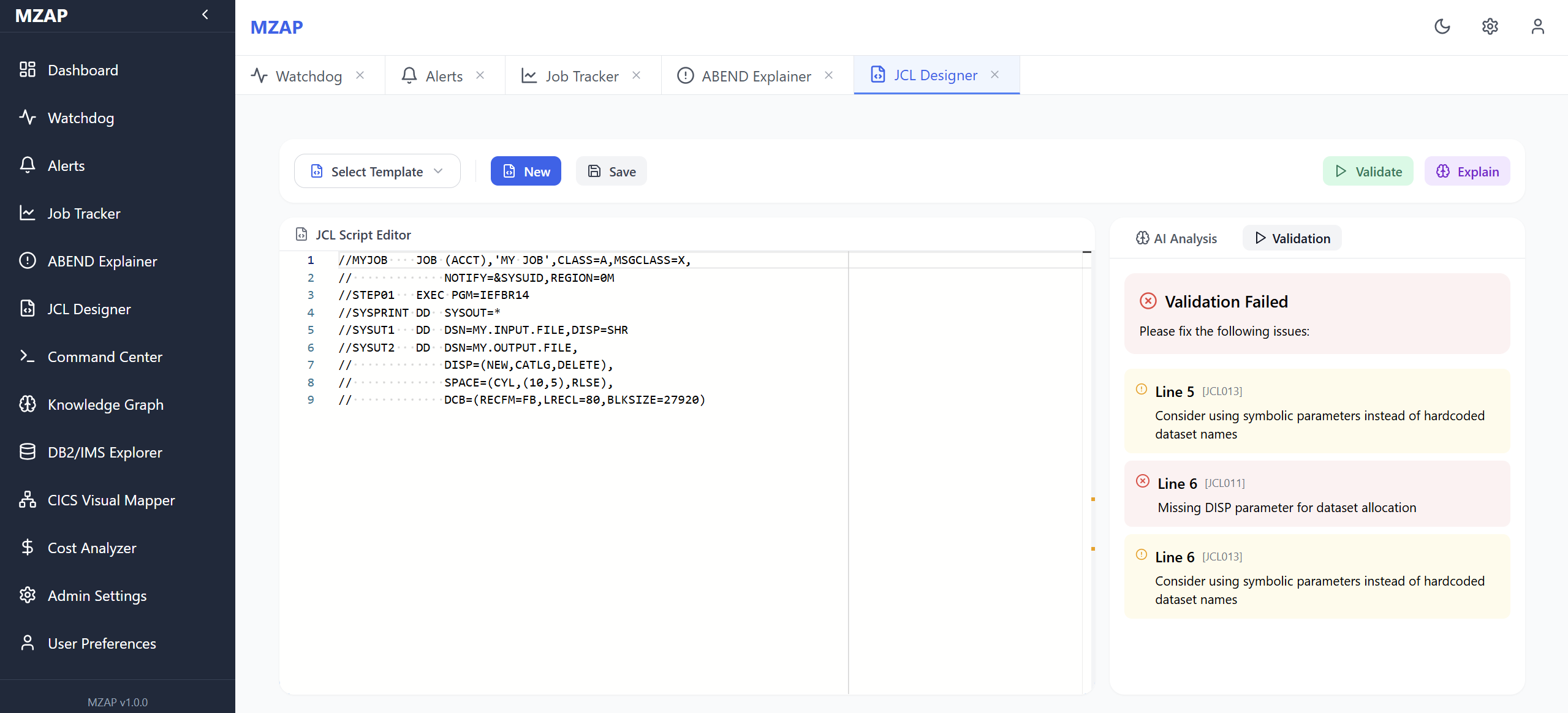
Task: Open Cost Analyzer sidebar item
Action: [x=92, y=548]
